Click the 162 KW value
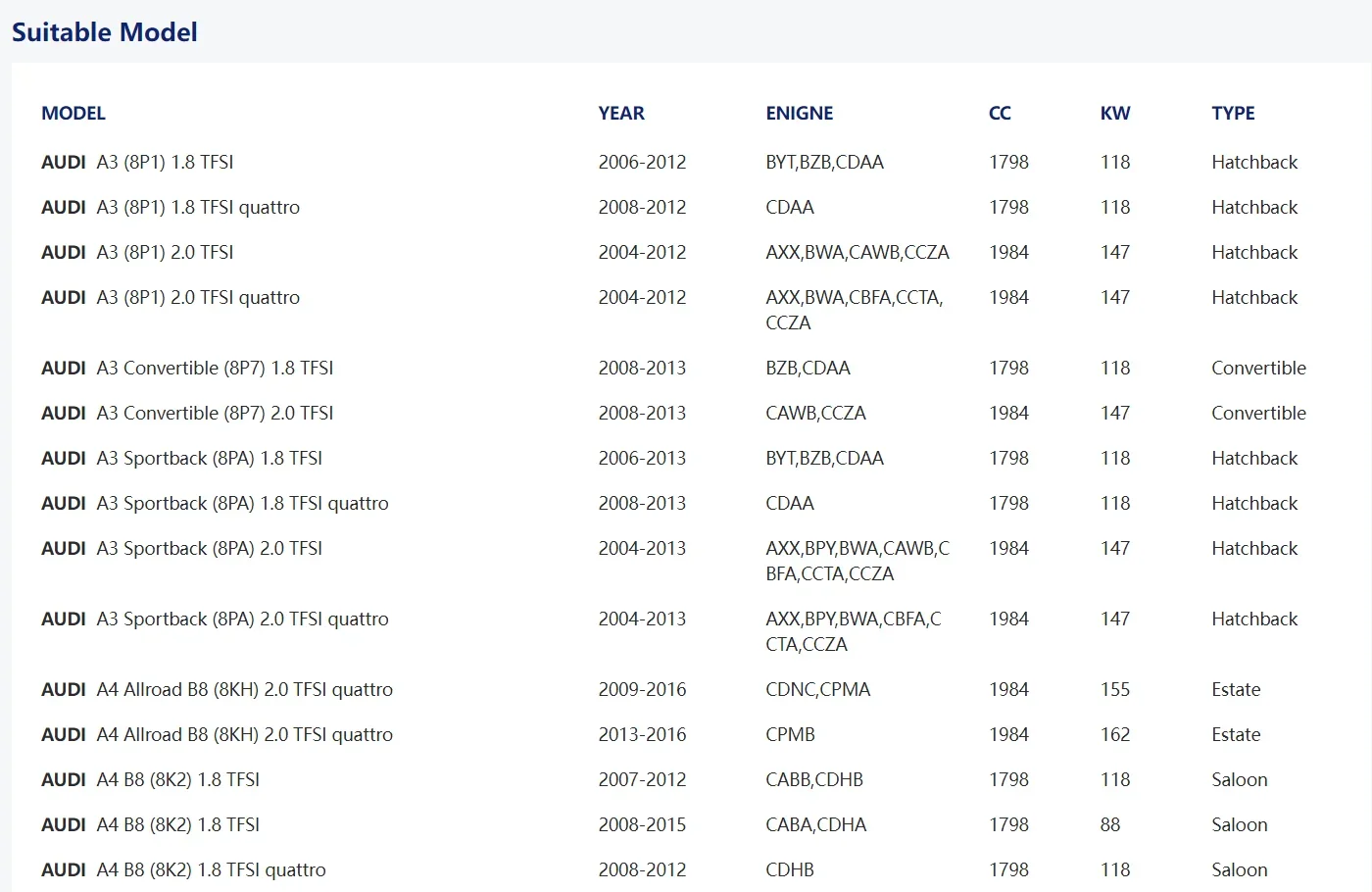The width and height of the screenshot is (1372, 892). [1115, 734]
